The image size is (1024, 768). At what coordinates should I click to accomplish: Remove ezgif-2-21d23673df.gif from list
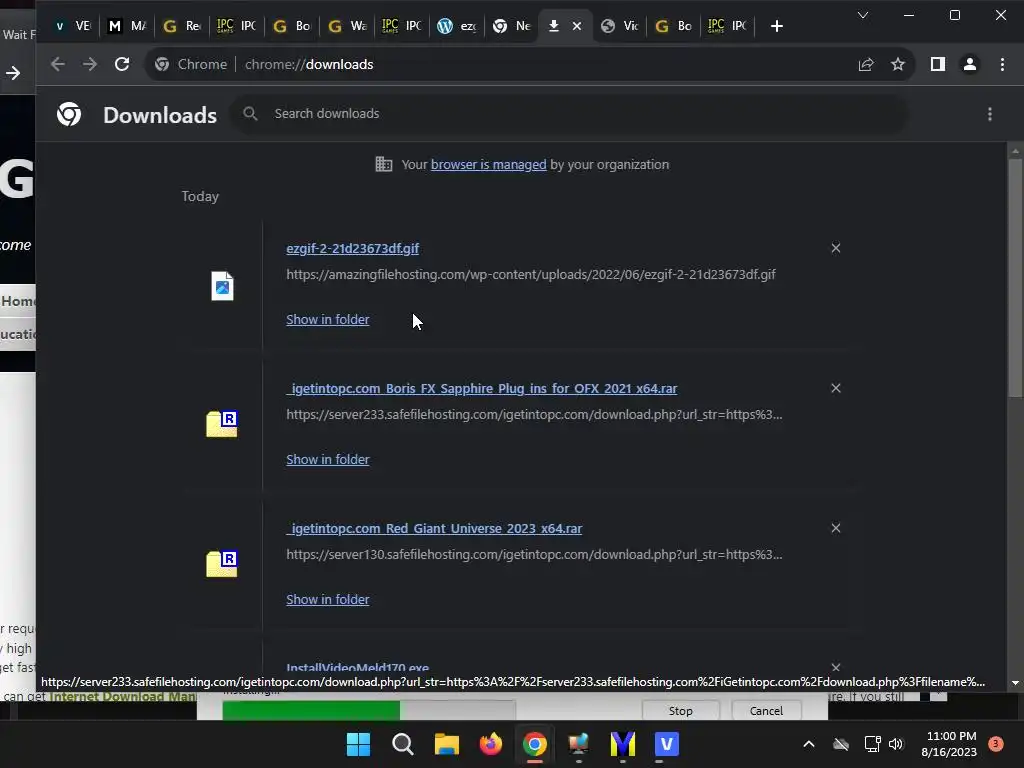tap(835, 248)
